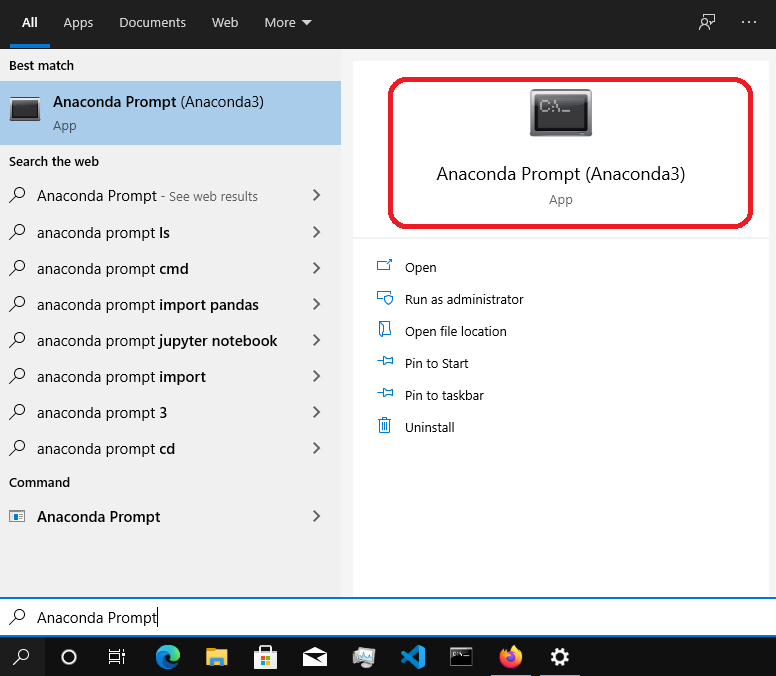
Task: Launch File Explorer from the taskbar
Action: pos(216,657)
